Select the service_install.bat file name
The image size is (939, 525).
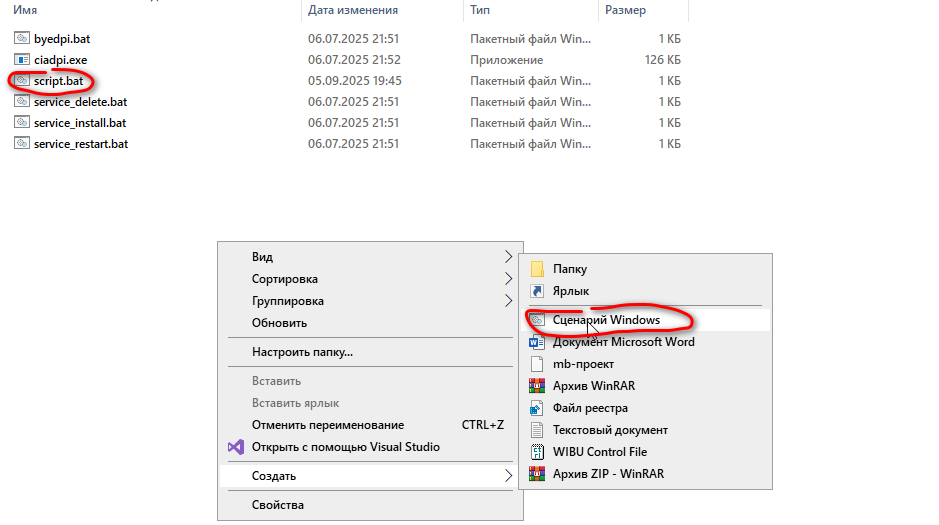[x=80, y=123]
